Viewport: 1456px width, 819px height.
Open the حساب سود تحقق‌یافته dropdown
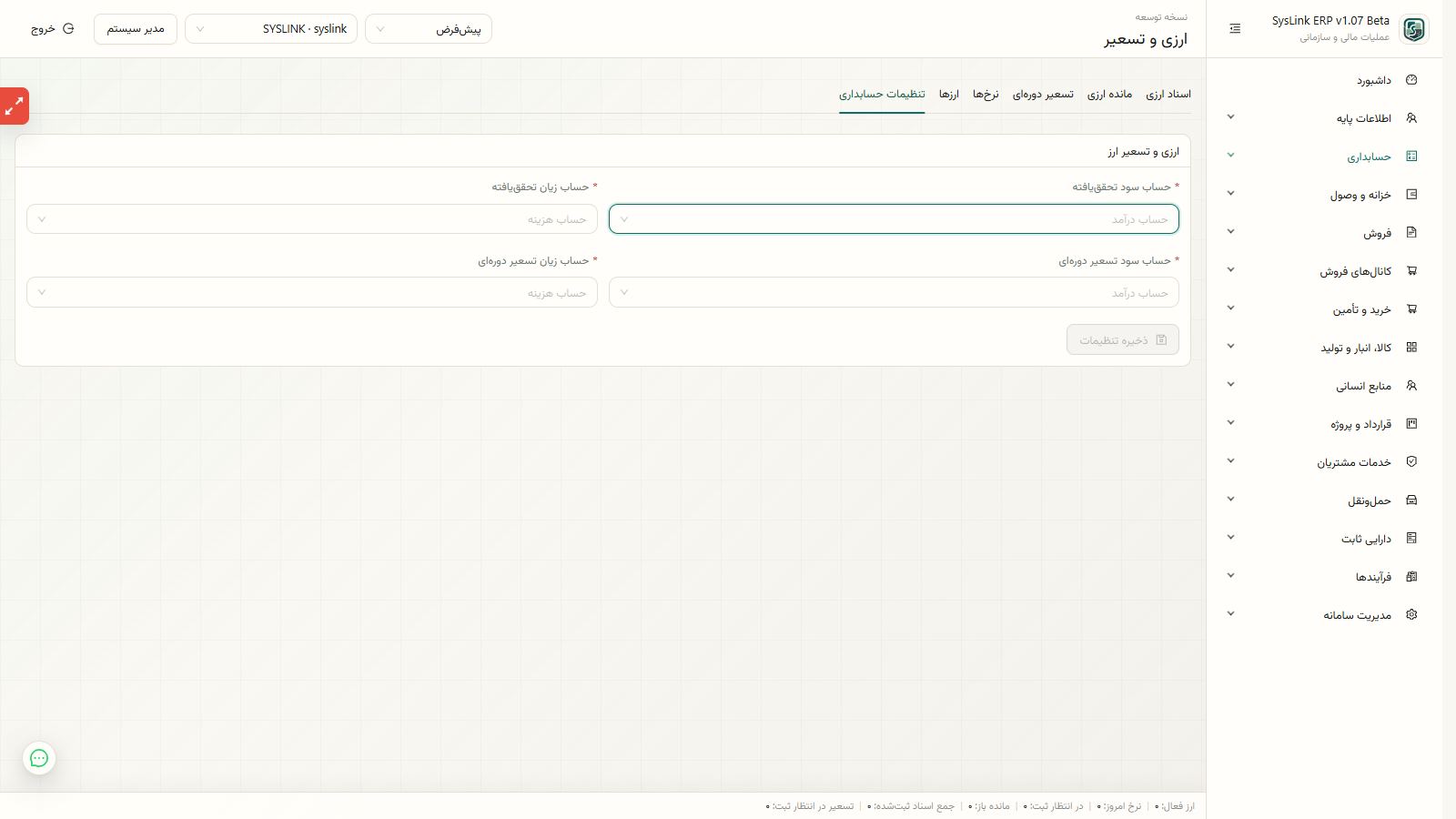[894, 219]
